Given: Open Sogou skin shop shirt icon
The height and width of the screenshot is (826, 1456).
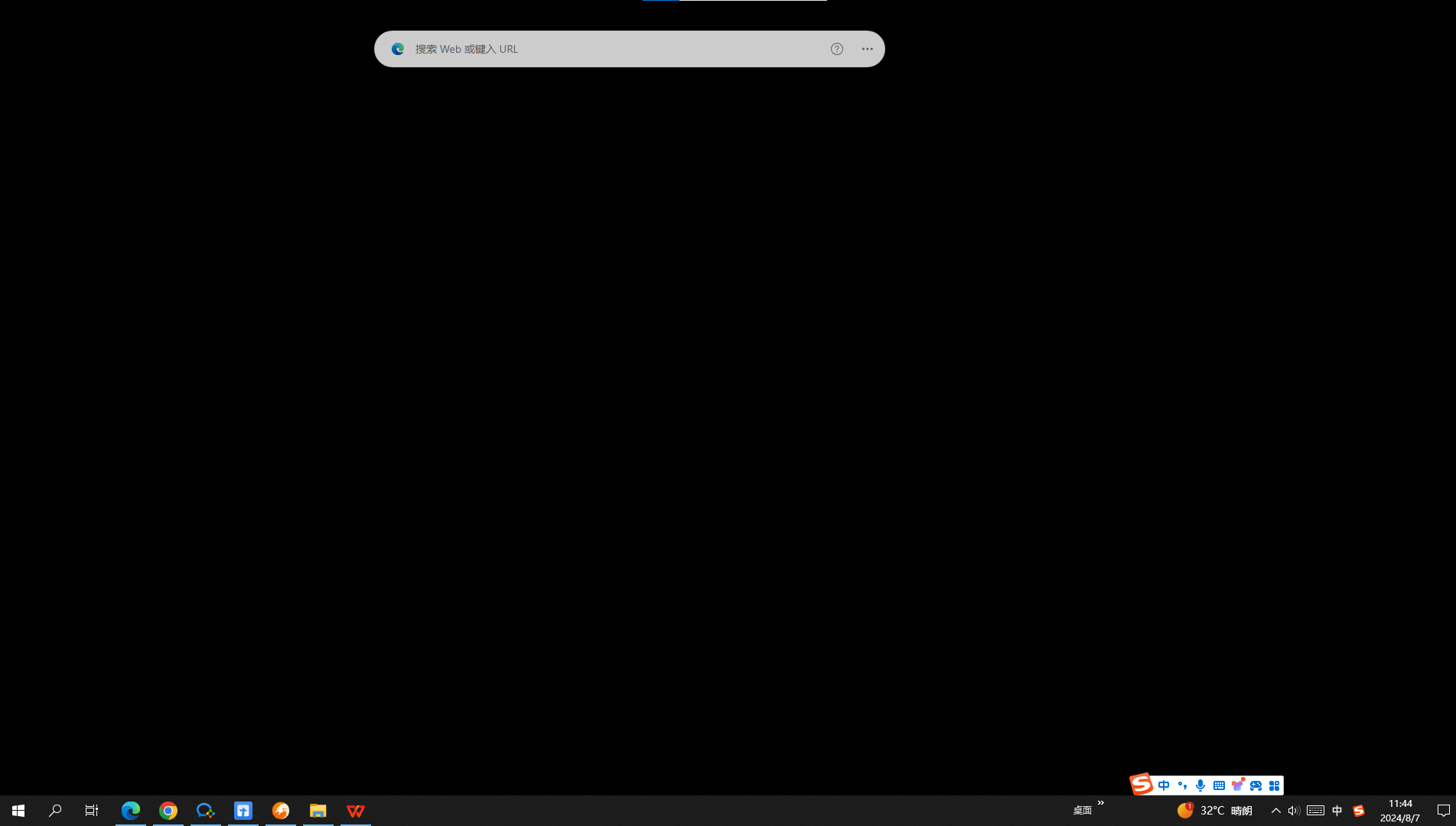Looking at the screenshot, I should coord(1237,785).
